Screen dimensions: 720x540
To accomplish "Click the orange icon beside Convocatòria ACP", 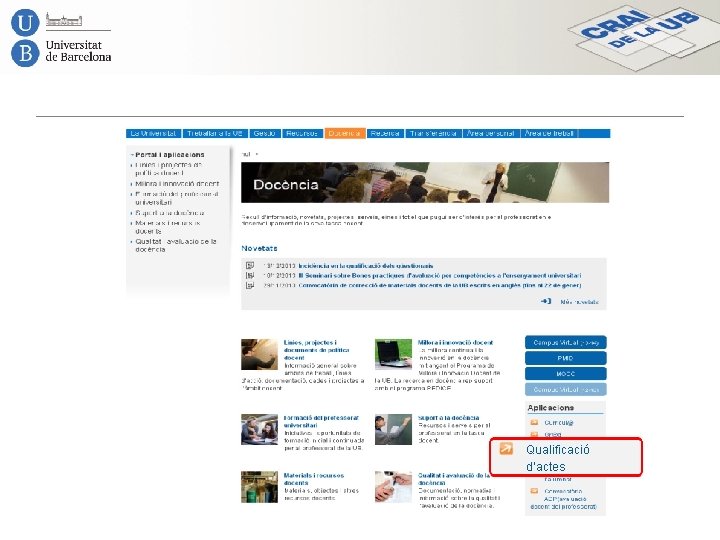I will point(534,491).
